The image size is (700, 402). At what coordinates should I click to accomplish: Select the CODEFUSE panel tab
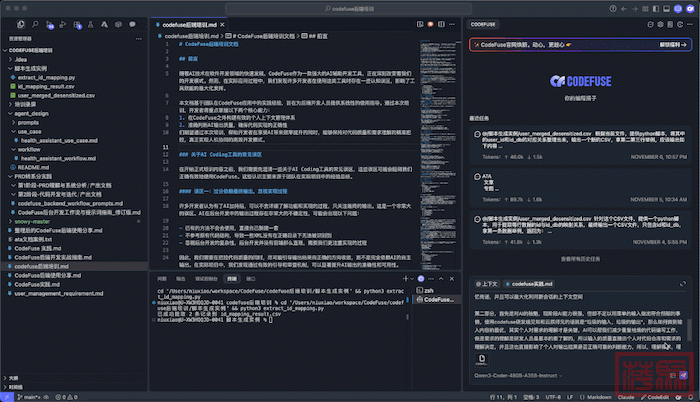[484, 22]
